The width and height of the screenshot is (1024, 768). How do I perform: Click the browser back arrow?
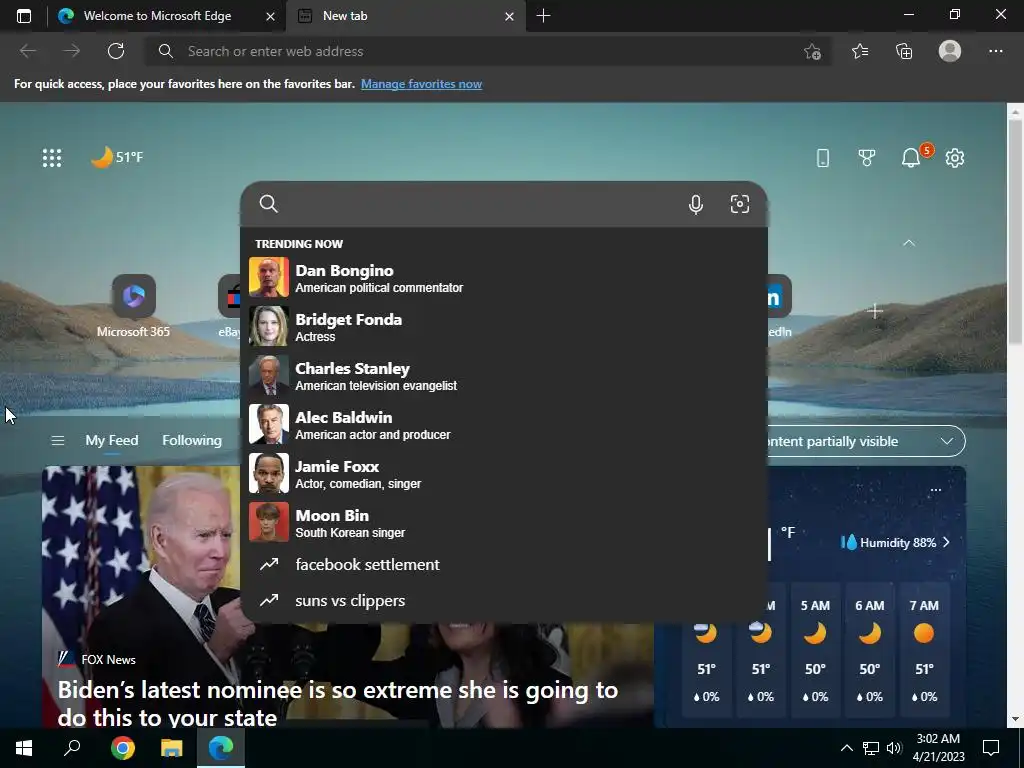tap(27, 51)
